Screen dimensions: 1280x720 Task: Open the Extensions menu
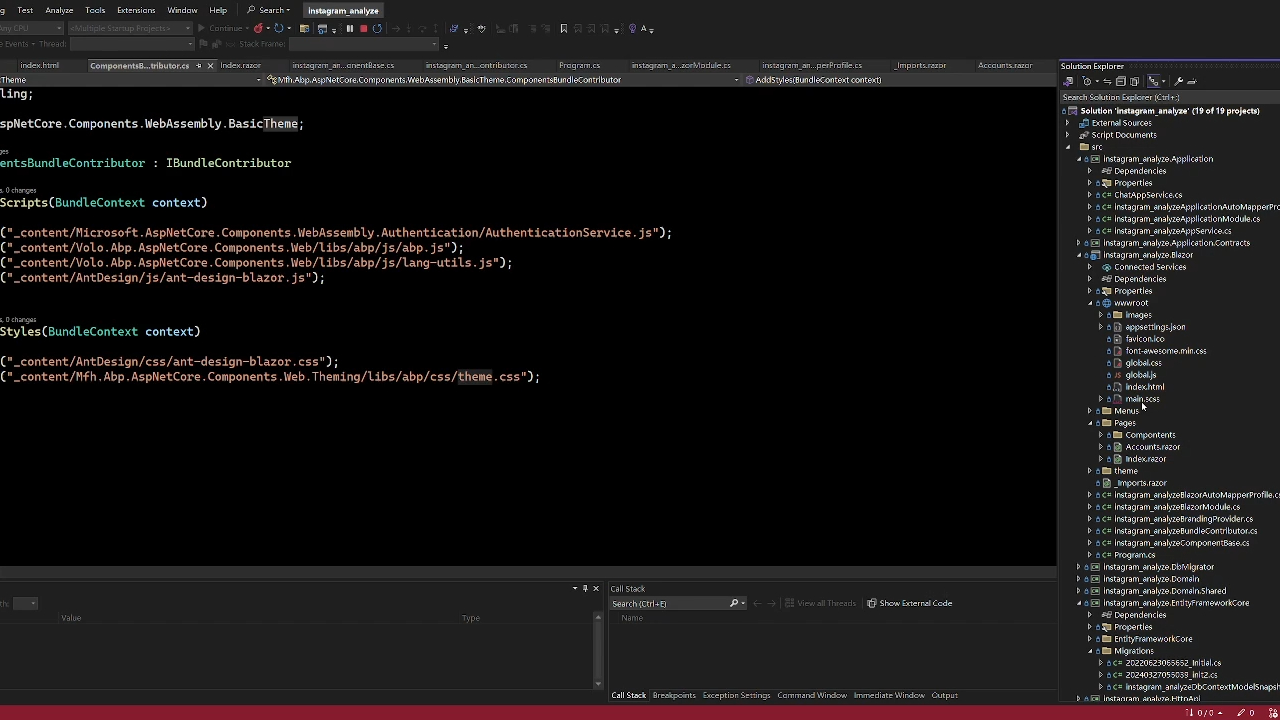[x=136, y=10]
